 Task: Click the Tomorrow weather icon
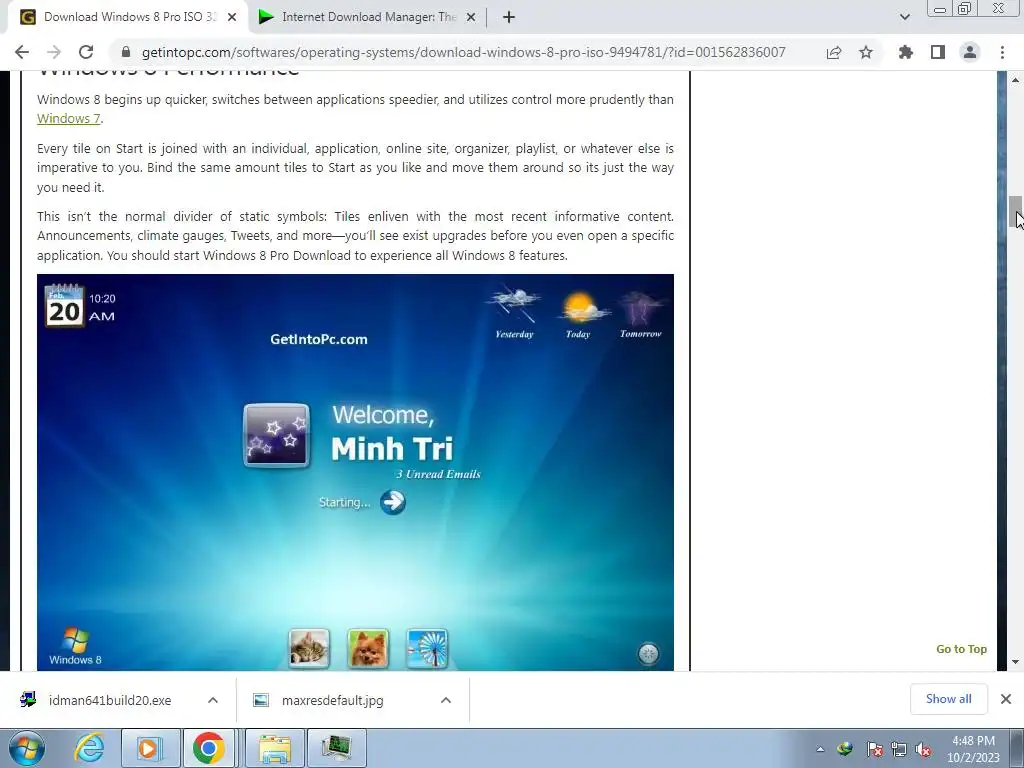[x=642, y=308]
